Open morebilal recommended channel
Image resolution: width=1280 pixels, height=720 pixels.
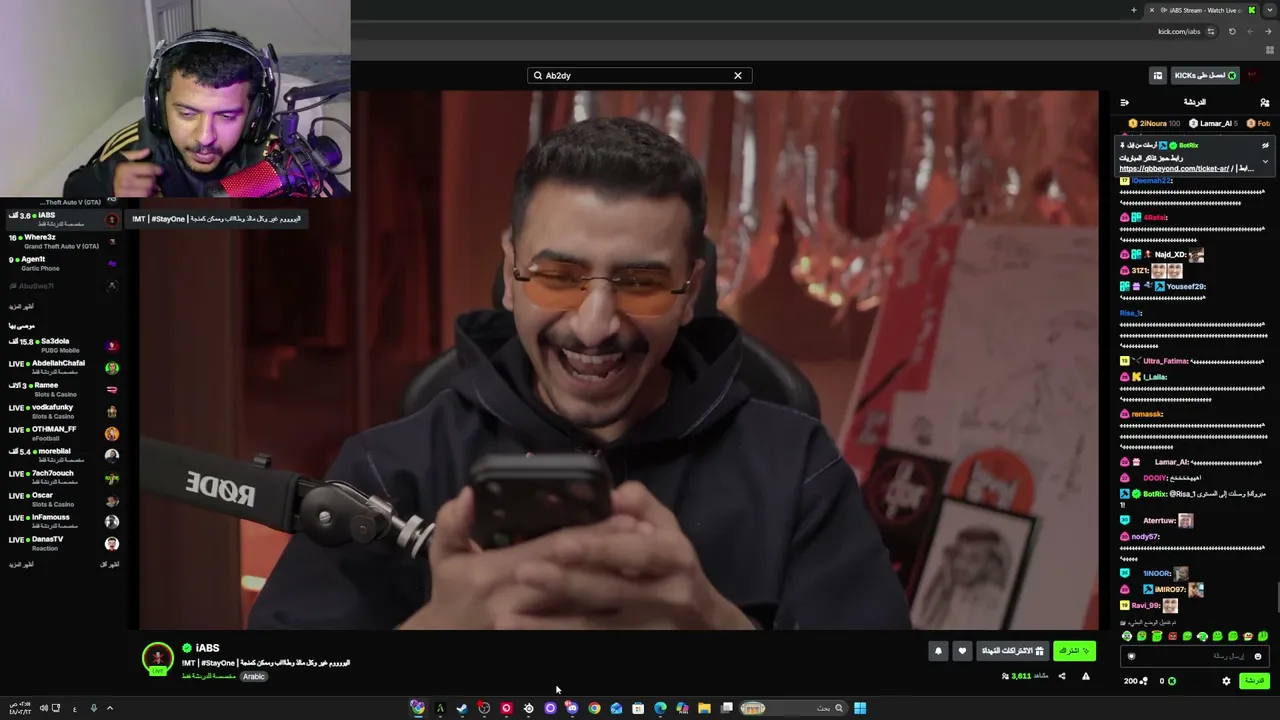point(62,455)
